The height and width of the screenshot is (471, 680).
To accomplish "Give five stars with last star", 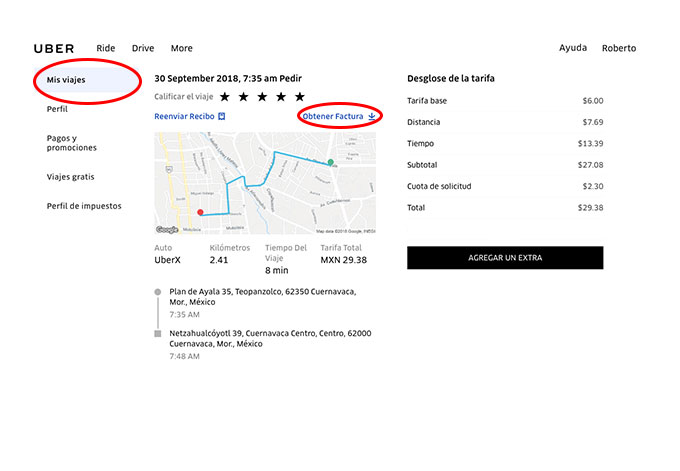I will coord(300,96).
